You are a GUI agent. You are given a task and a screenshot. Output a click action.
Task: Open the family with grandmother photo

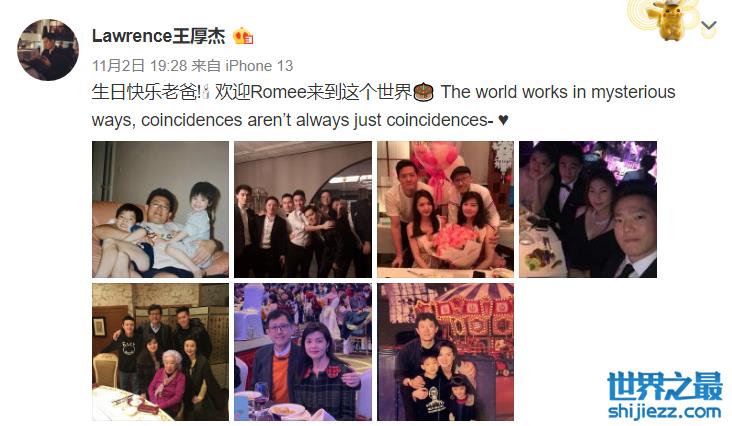pyautogui.click(x=161, y=352)
